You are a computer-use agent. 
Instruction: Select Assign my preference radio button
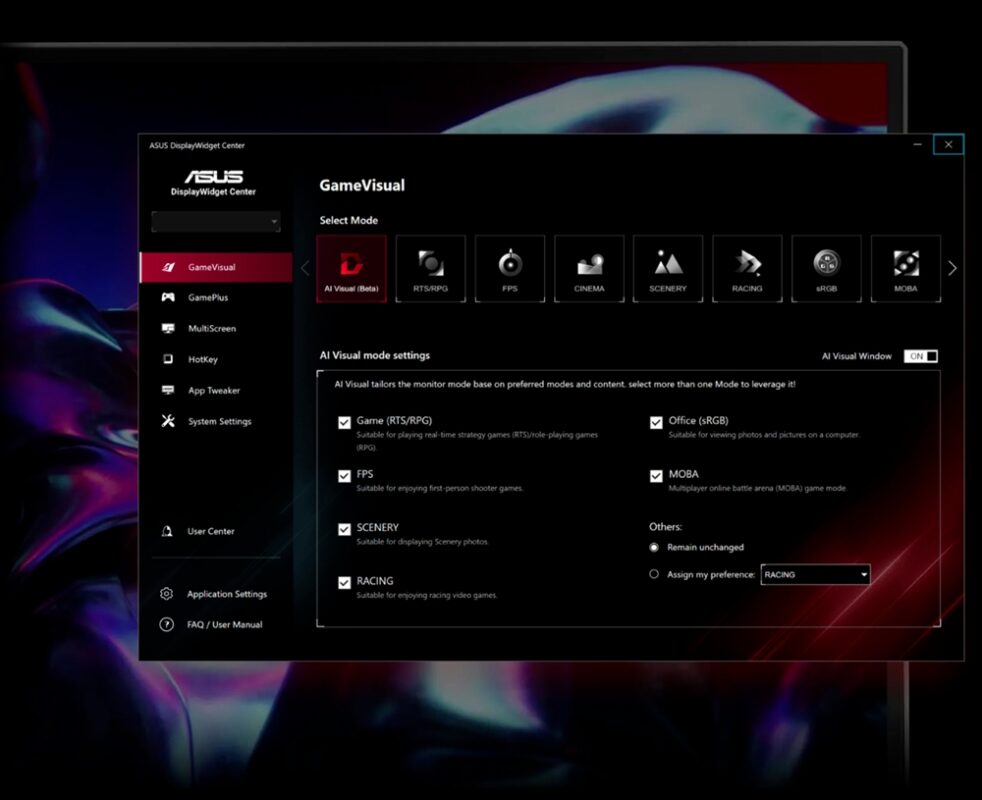(654, 574)
